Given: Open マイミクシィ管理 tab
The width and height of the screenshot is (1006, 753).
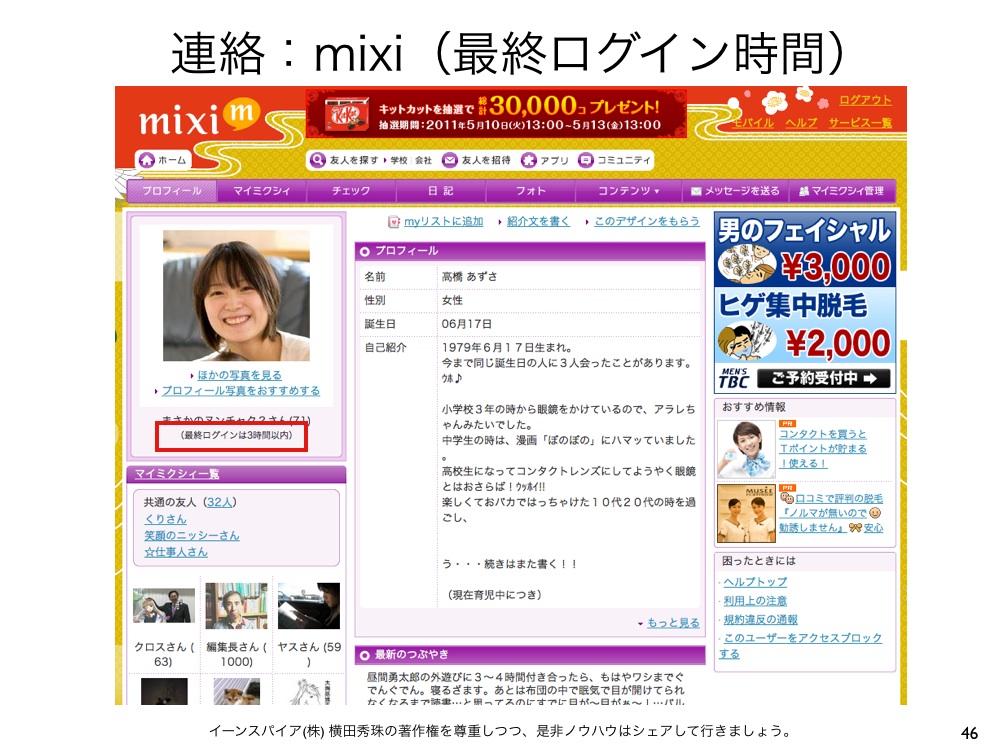Looking at the screenshot, I should 842,190.
